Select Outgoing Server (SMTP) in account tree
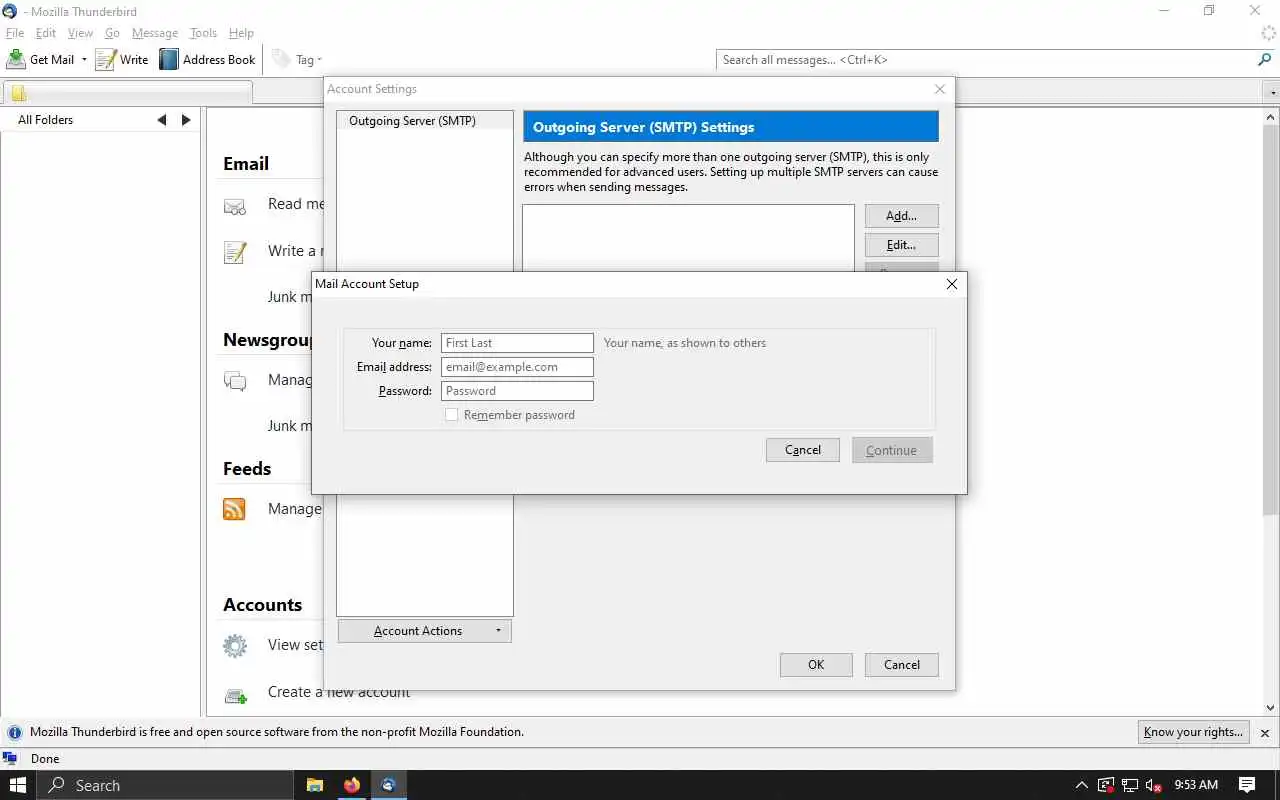 coord(412,121)
